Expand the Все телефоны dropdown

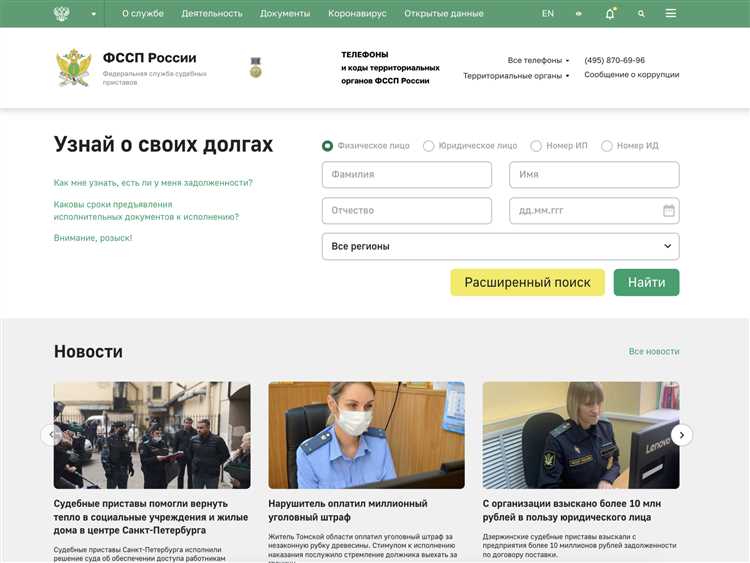(x=538, y=60)
